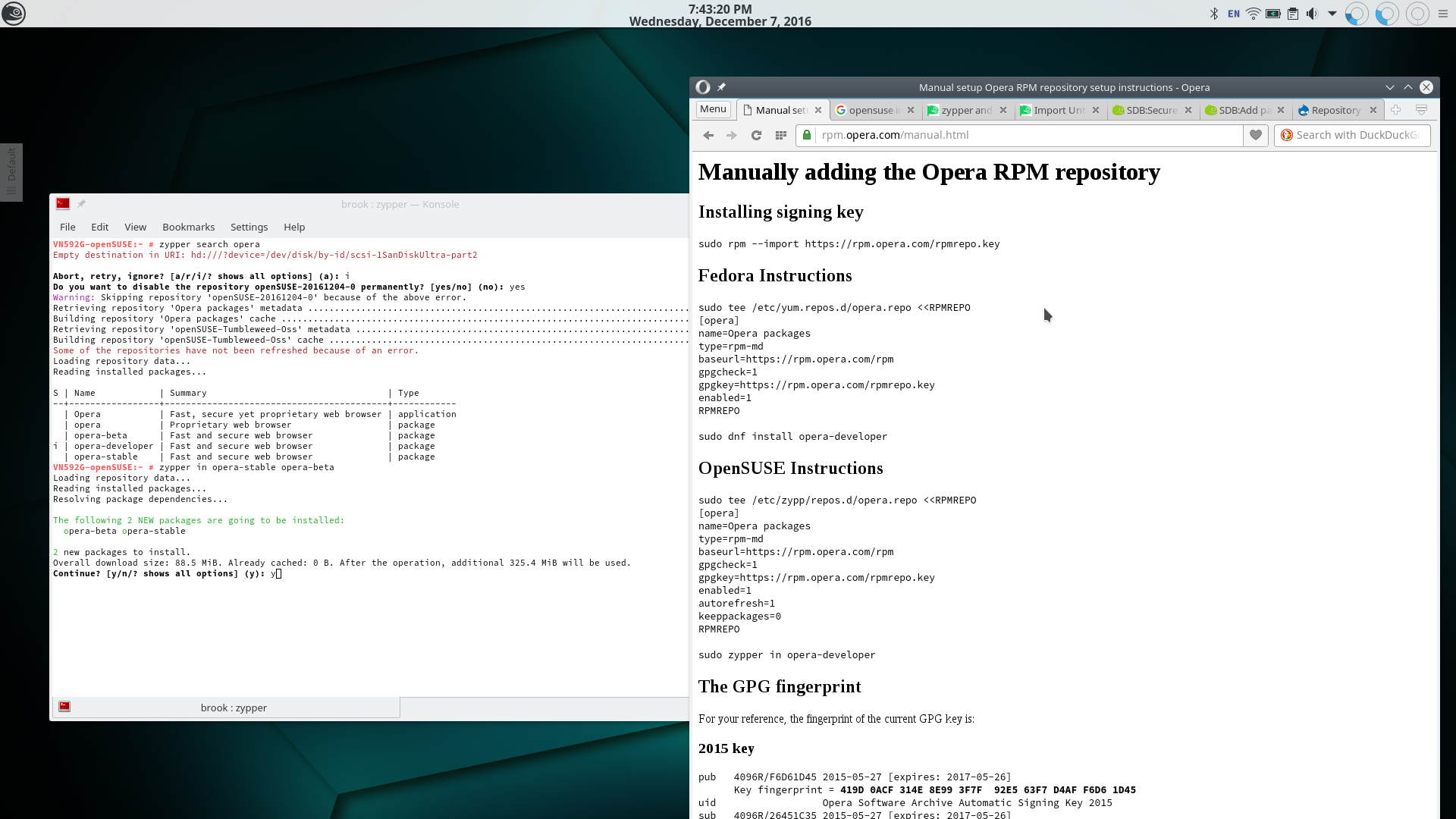
Task: Click the desktop 'Default' activity side handle
Action: pos(11,172)
